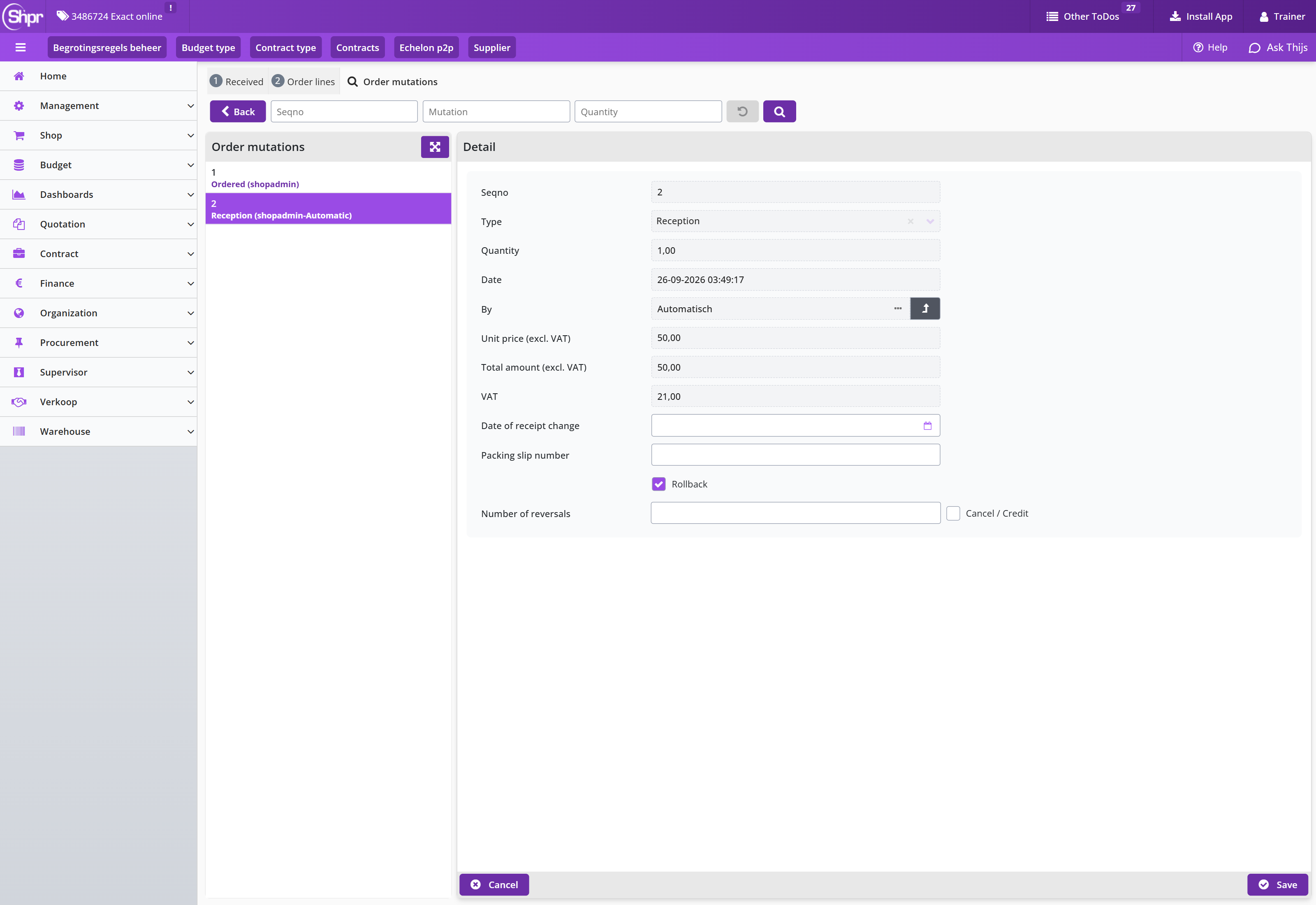Click the upload arrow next to By field
The height and width of the screenshot is (905, 1316).
tap(925, 309)
